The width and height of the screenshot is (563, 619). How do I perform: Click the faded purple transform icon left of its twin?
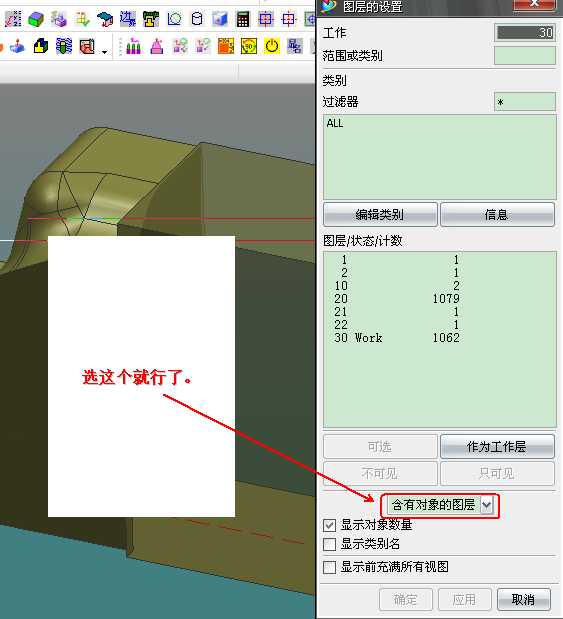180,47
